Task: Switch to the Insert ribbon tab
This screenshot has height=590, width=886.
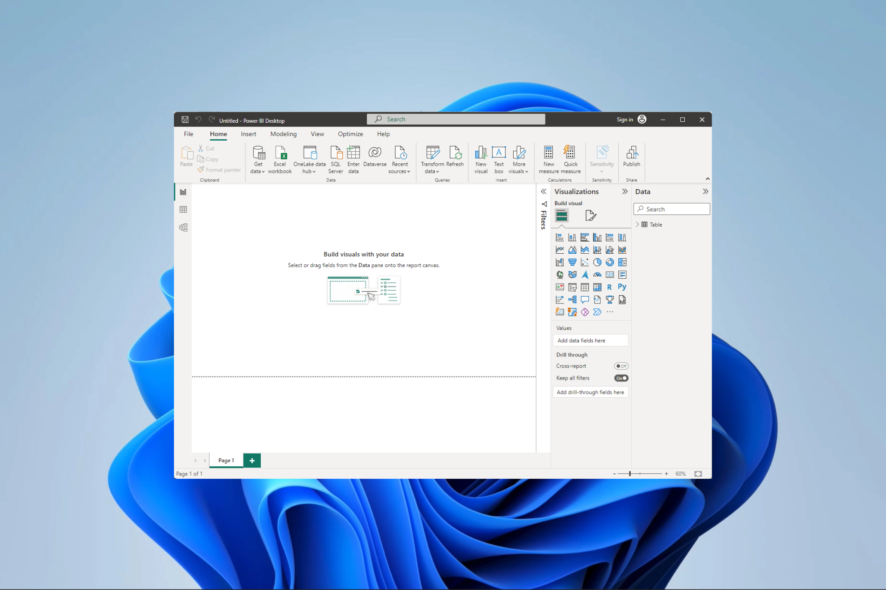Action: click(x=248, y=134)
